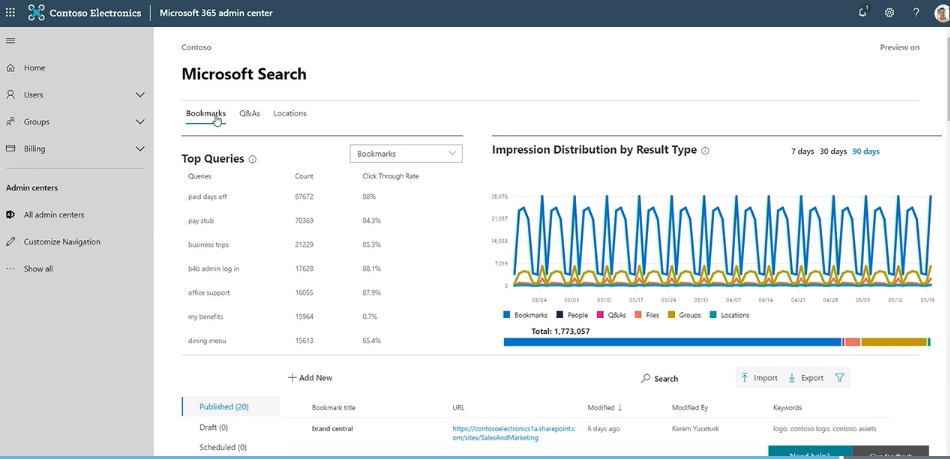The image size is (950, 459).
Task: Open the Bookmarks dropdown in Top Queries
Action: click(x=406, y=154)
